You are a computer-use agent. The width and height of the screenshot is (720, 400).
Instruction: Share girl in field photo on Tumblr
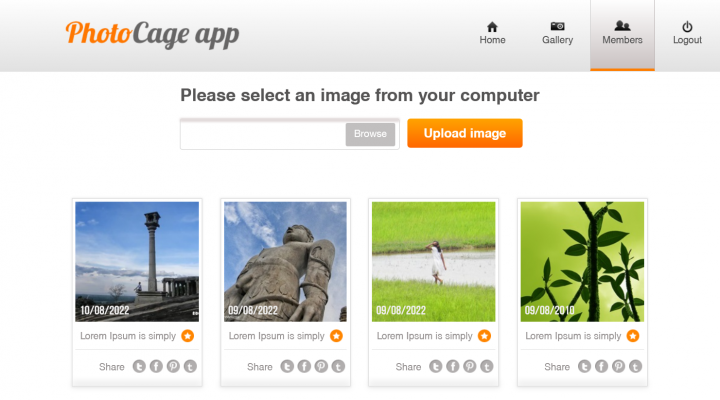click(487, 366)
